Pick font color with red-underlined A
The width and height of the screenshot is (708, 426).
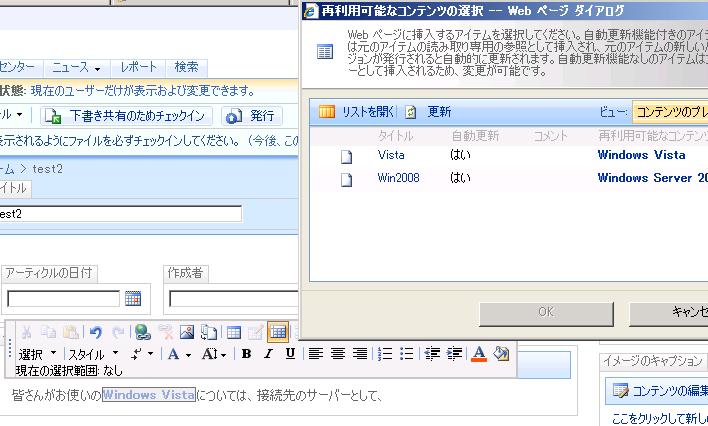coord(479,354)
